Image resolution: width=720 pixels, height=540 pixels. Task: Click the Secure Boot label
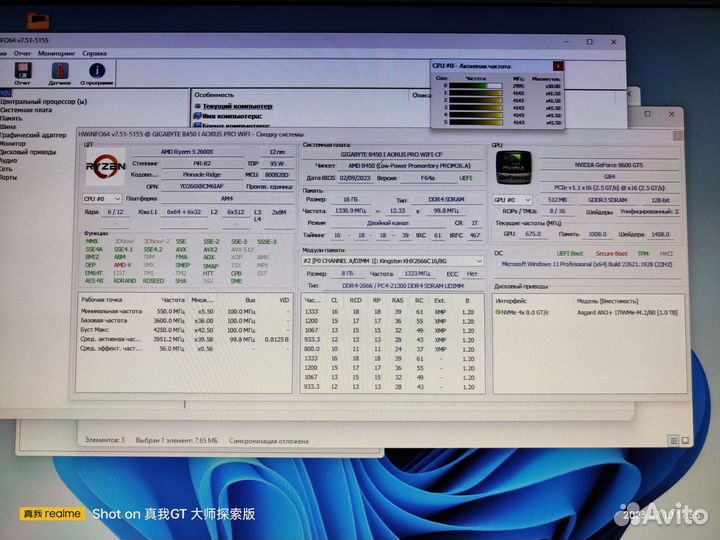[611, 253]
